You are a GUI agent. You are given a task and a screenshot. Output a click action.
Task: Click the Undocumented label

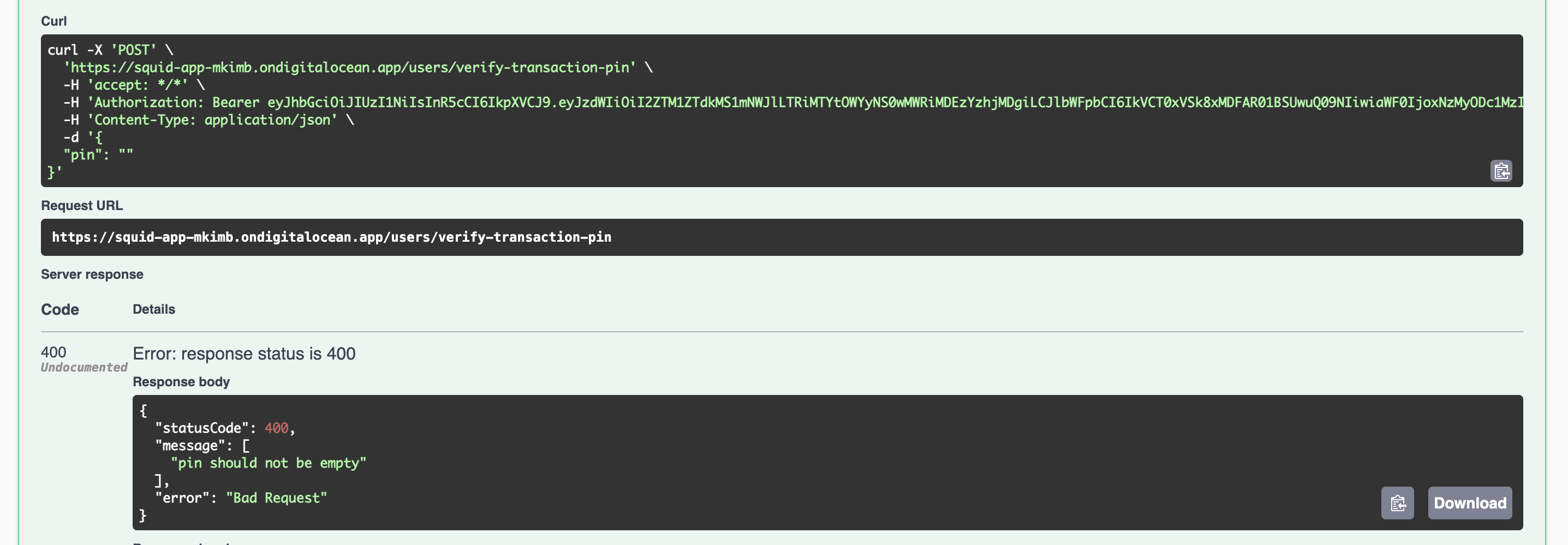[x=84, y=367]
